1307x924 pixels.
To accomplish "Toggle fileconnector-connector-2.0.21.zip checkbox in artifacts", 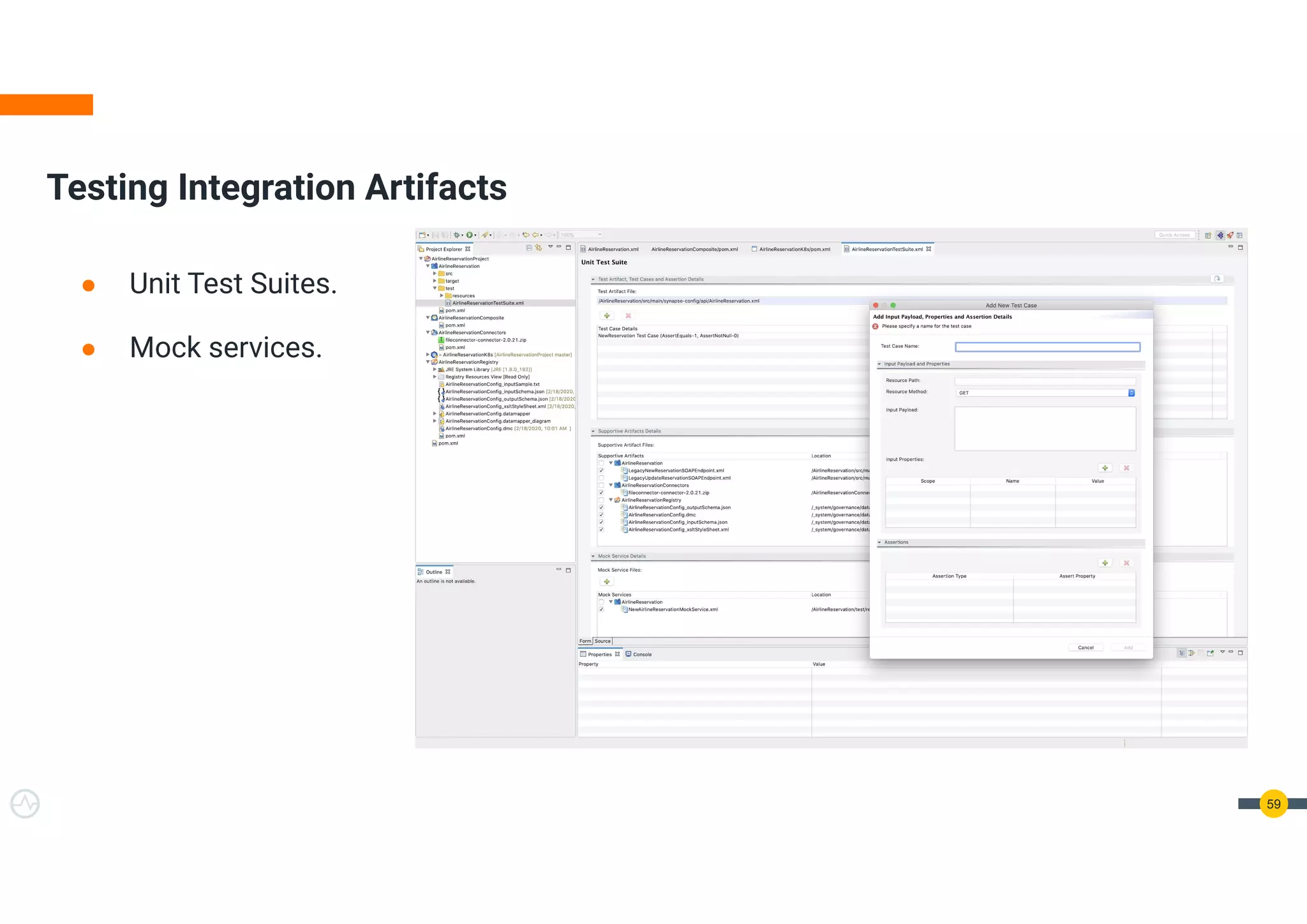I will [x=601, y=493].
